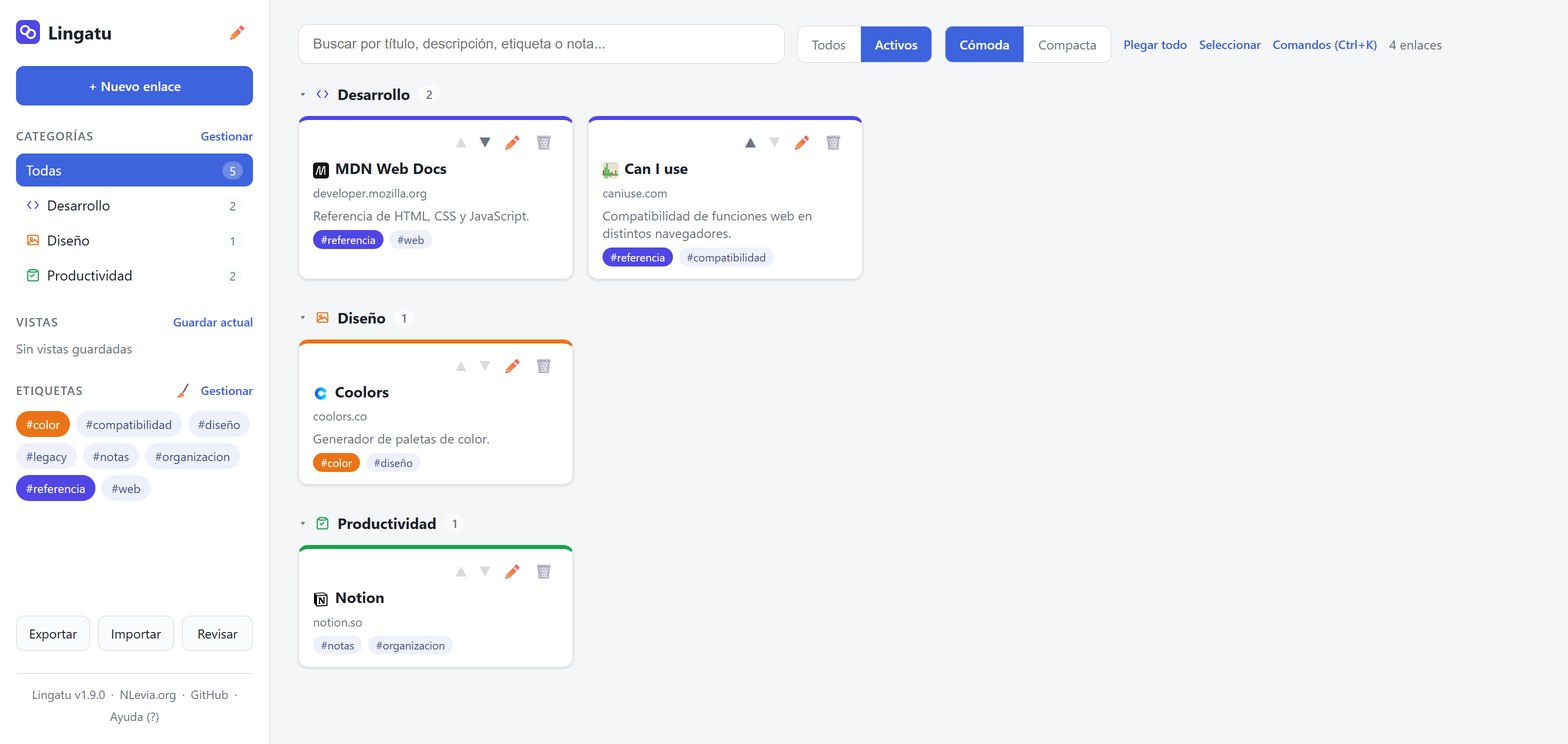
Task: Move Can I use card up
Action: (750, 143)
